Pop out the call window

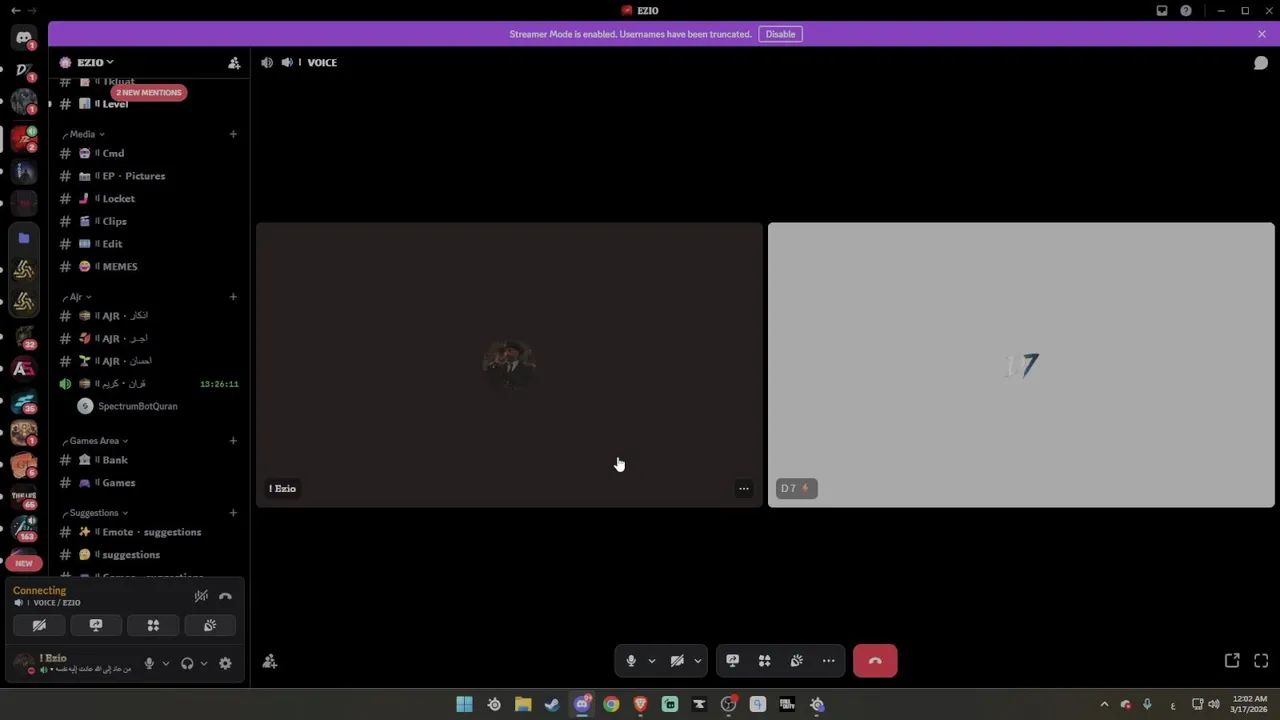(1232, 661)
